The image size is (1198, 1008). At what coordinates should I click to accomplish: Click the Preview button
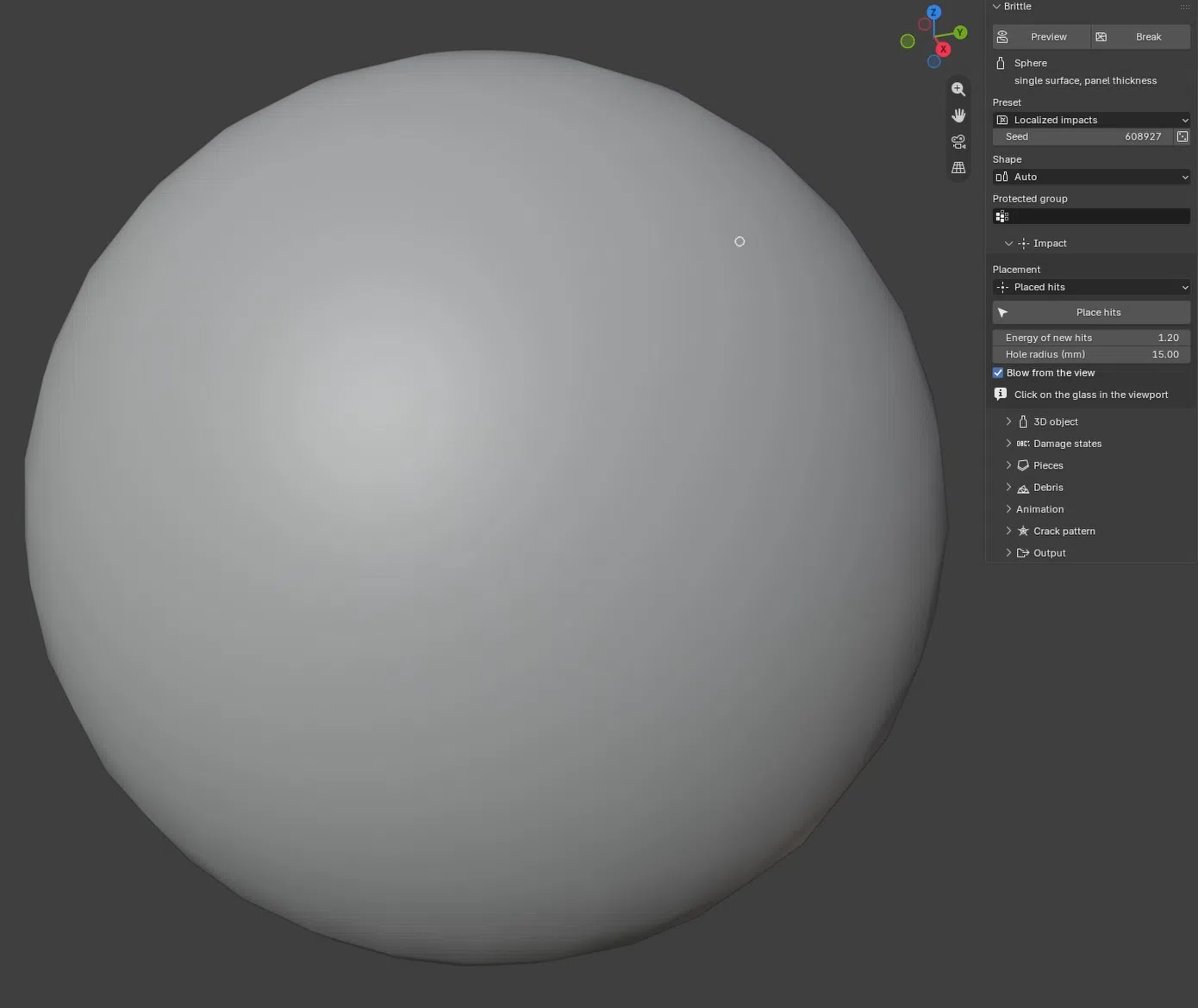[x=1041, y=37]
